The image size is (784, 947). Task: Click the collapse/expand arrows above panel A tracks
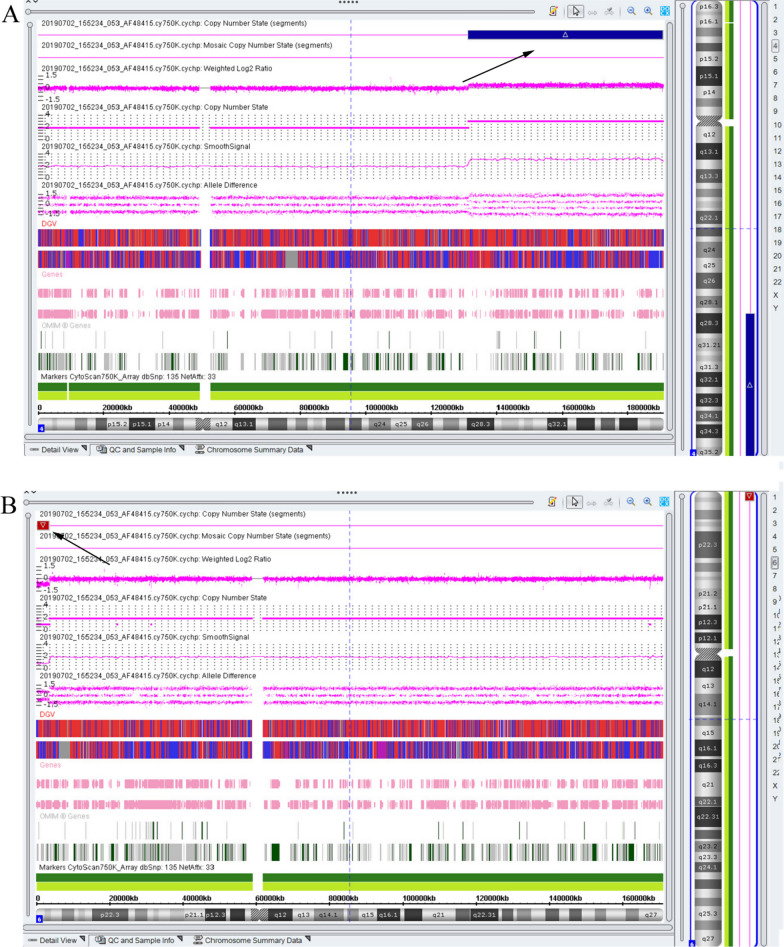click(32, 3)
